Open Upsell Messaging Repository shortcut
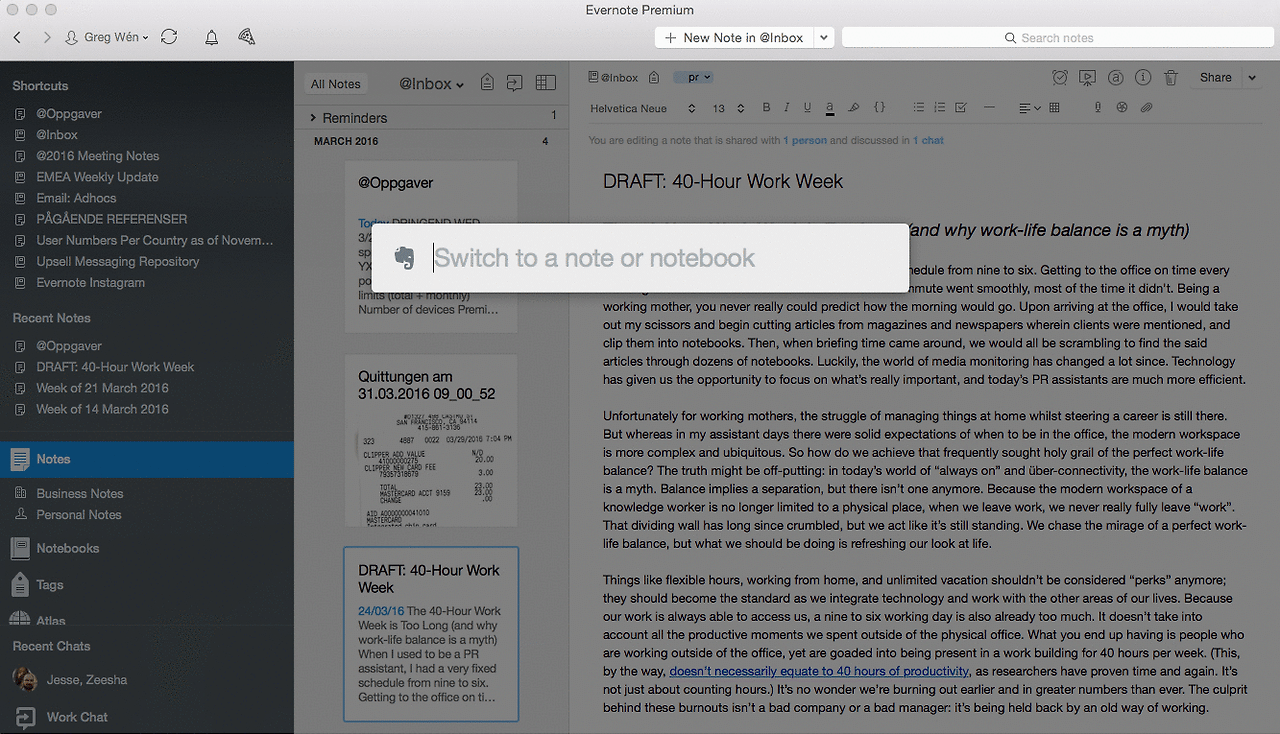 [117, 261]
